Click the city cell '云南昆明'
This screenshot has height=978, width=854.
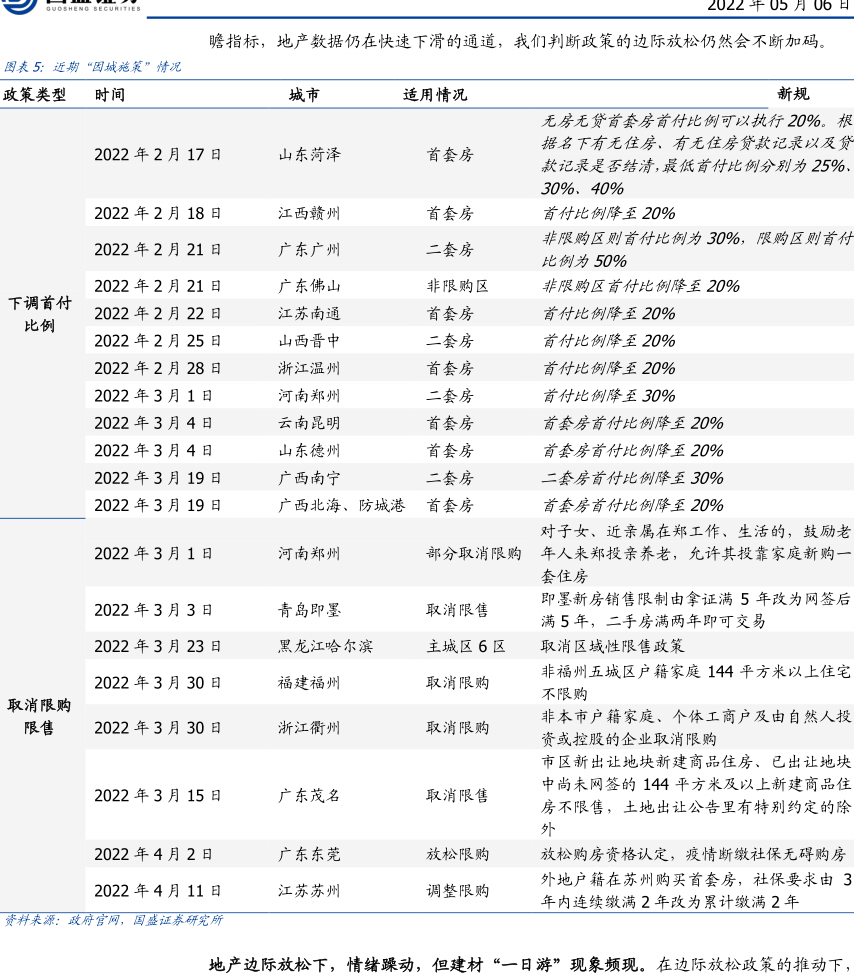point(309,424)
